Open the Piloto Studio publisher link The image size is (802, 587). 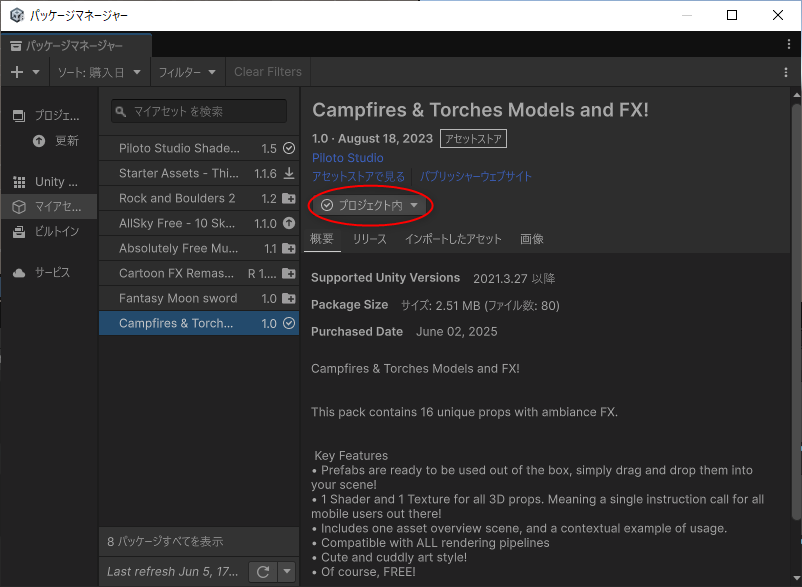click(x=348, y=158)
